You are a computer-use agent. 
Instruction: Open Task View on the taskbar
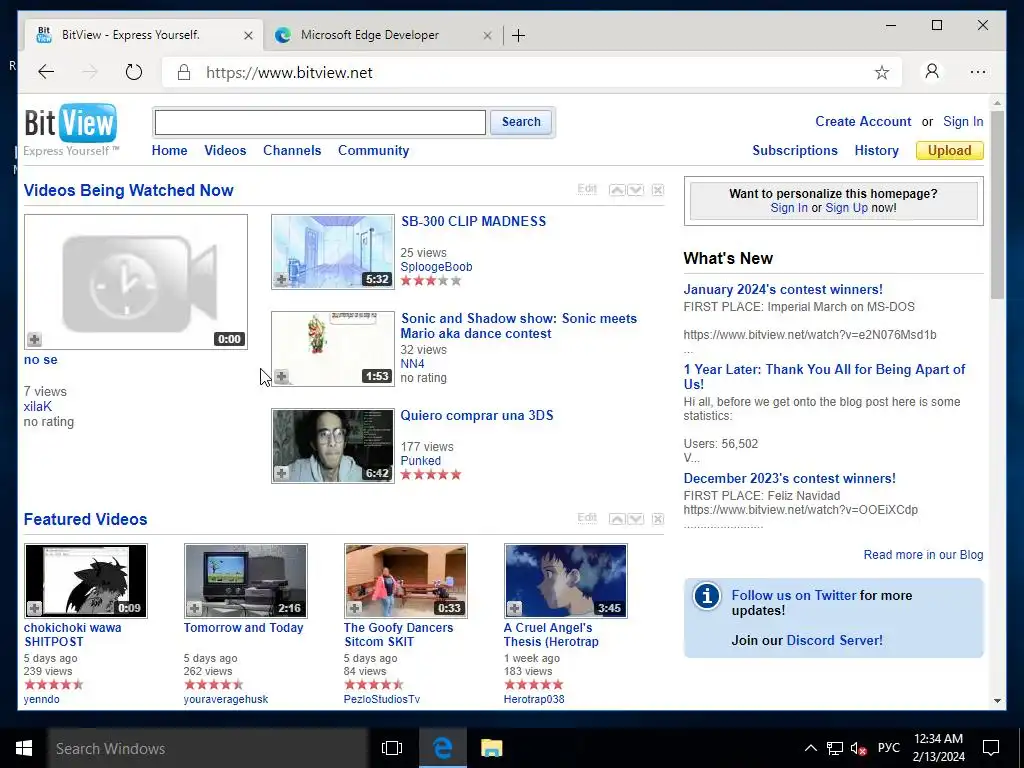click(391, 748)
